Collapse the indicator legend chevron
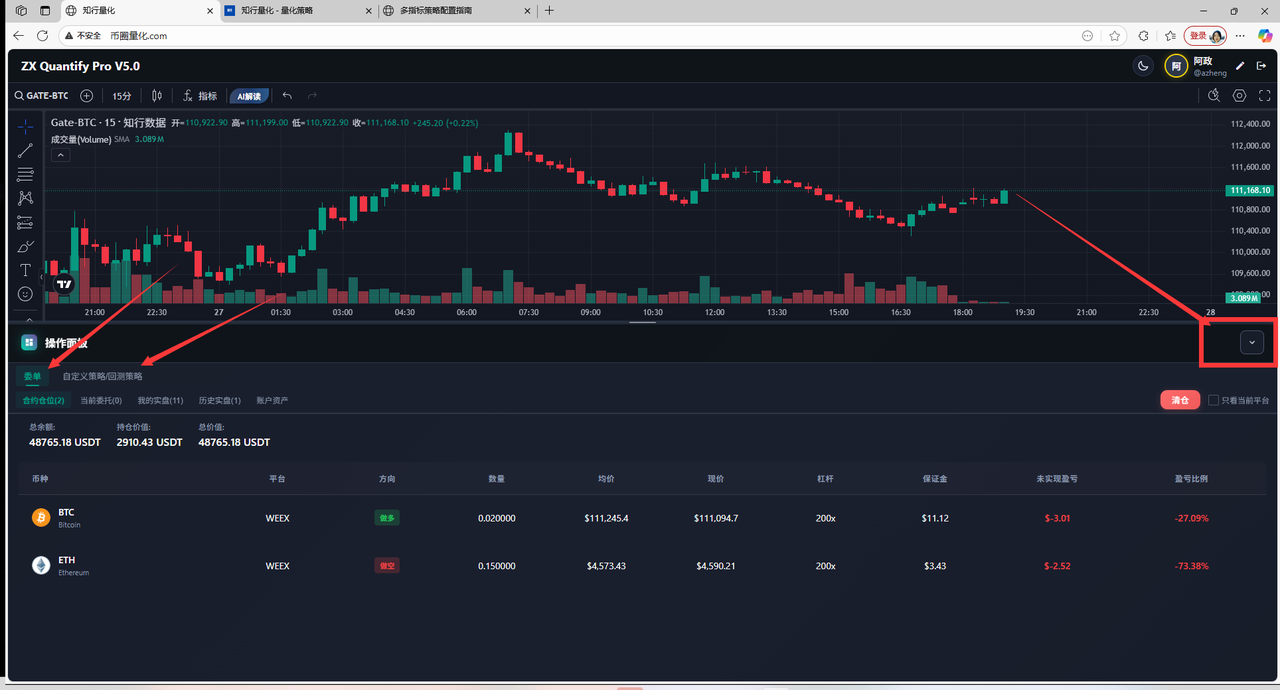This screenshot has height=690, width=1280. click(61, 155)
